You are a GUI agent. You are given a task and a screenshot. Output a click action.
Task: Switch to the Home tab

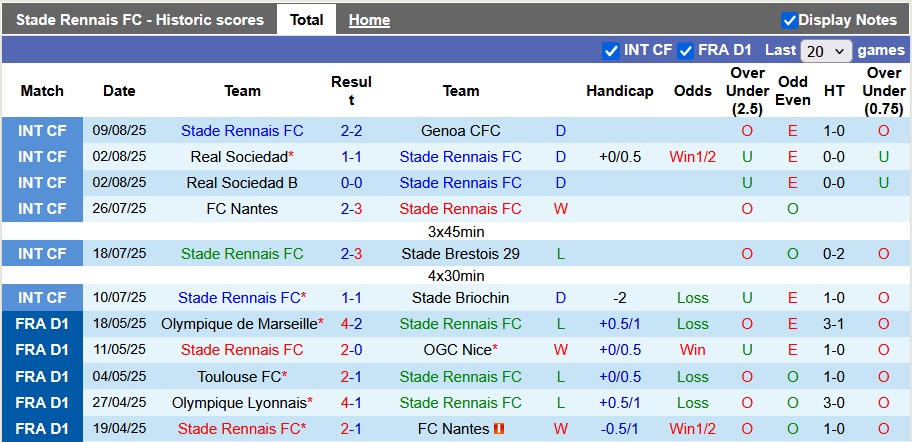point(369,20)
